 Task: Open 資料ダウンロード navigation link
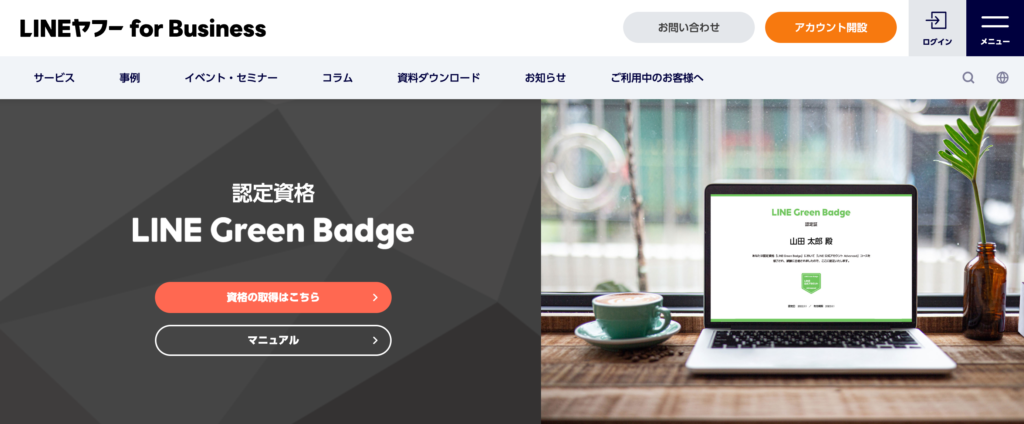tap(439, 78)
